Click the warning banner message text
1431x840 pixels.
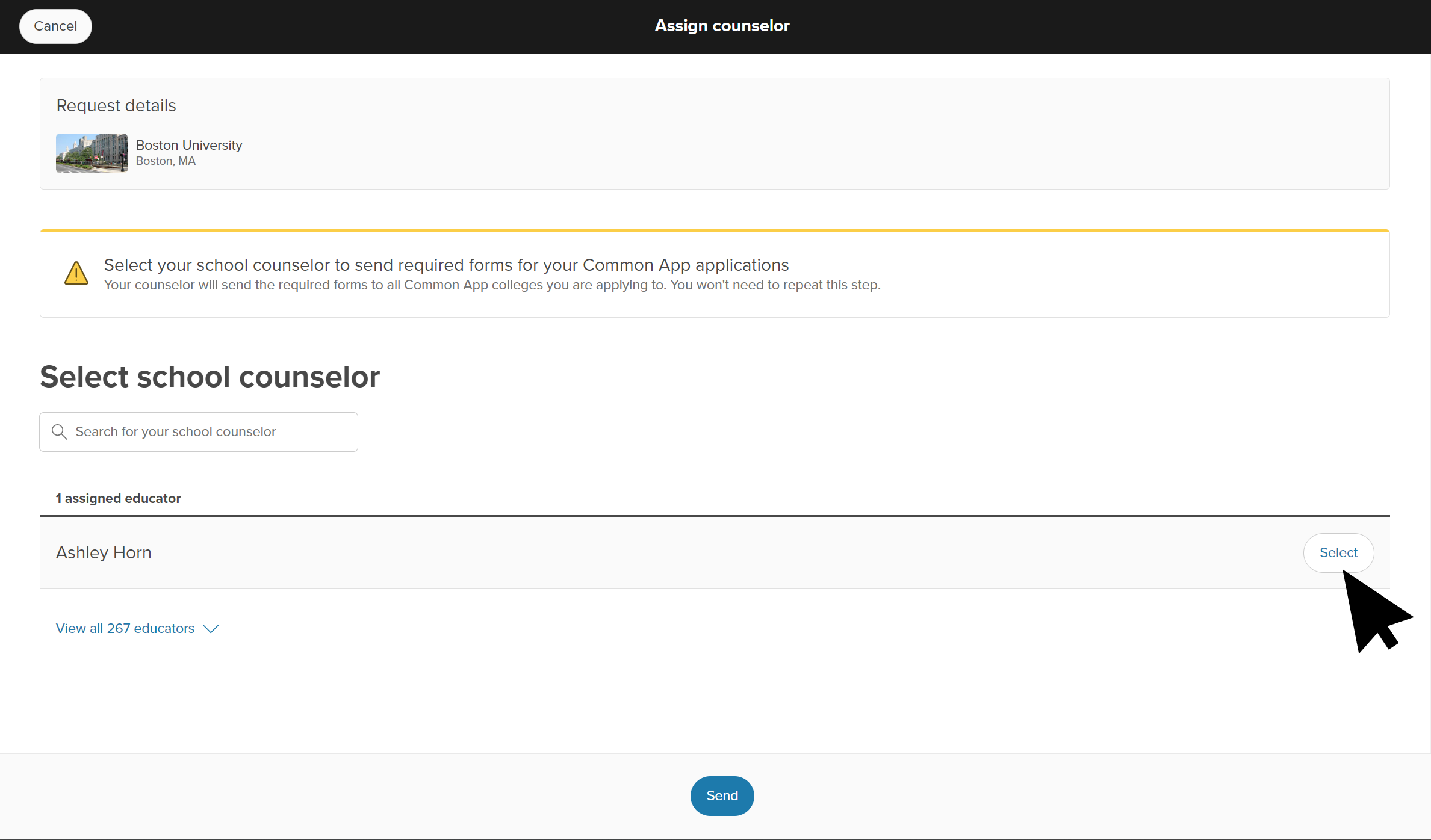click(446, 265)
